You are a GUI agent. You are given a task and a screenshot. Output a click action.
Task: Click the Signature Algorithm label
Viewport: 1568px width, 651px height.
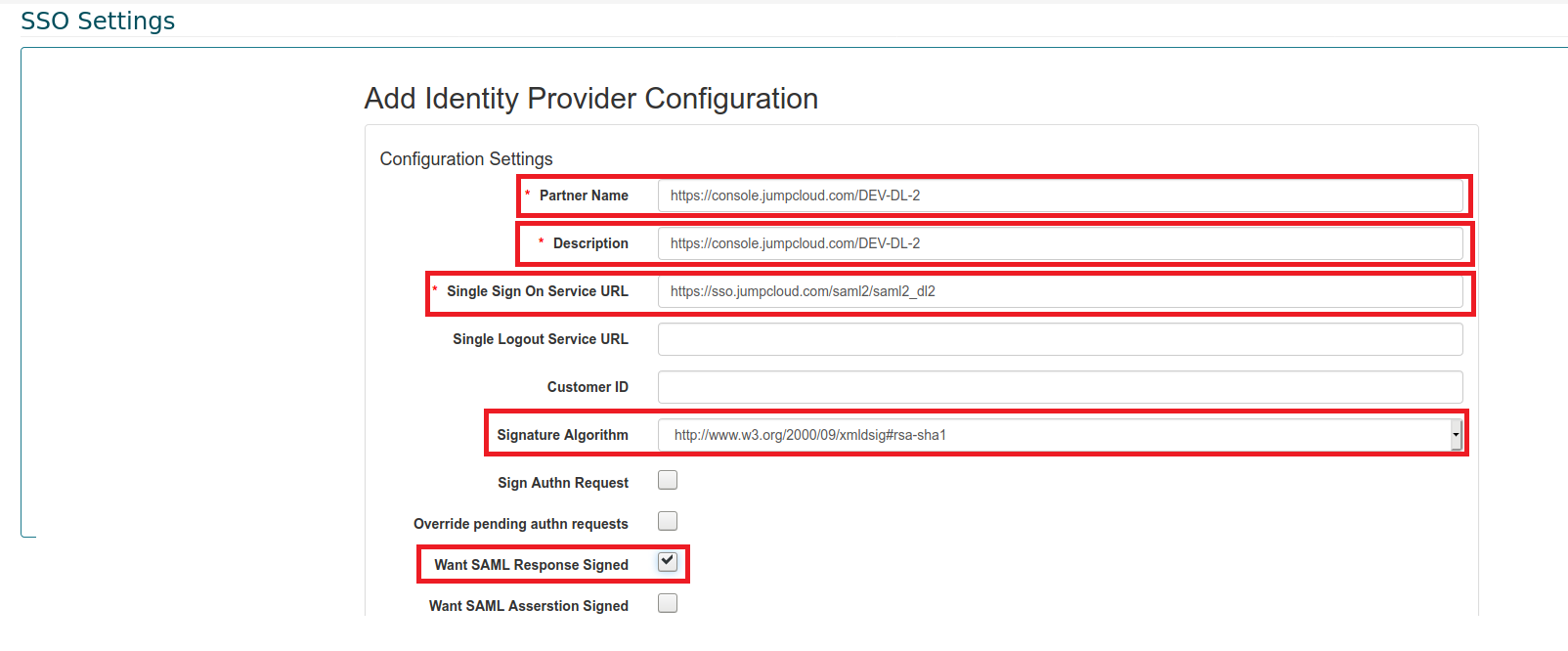coord(562,435)
